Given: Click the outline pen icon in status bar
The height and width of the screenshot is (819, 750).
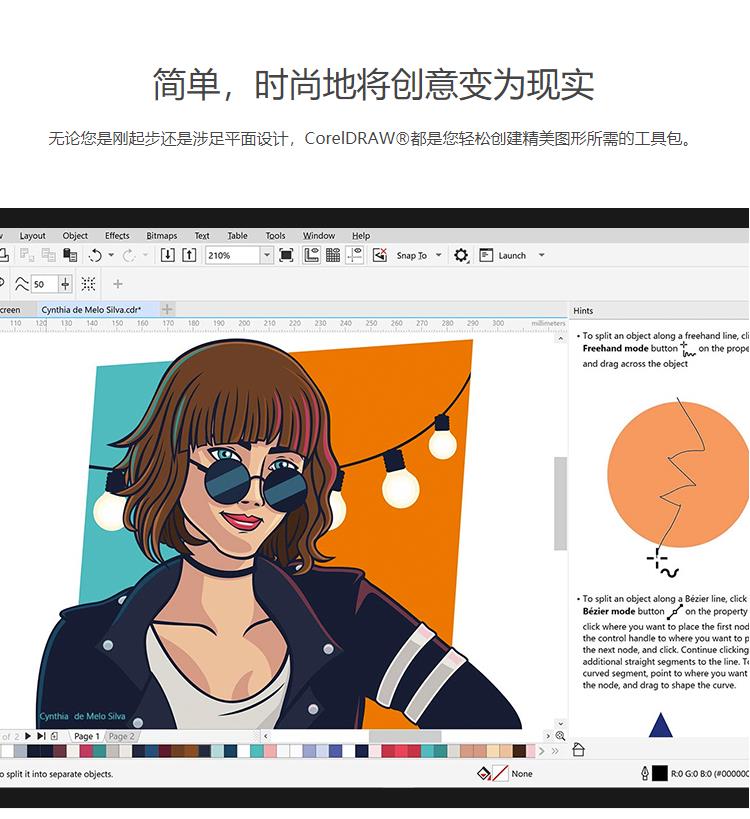Looking at the screenshot, I should pos(644,773).
